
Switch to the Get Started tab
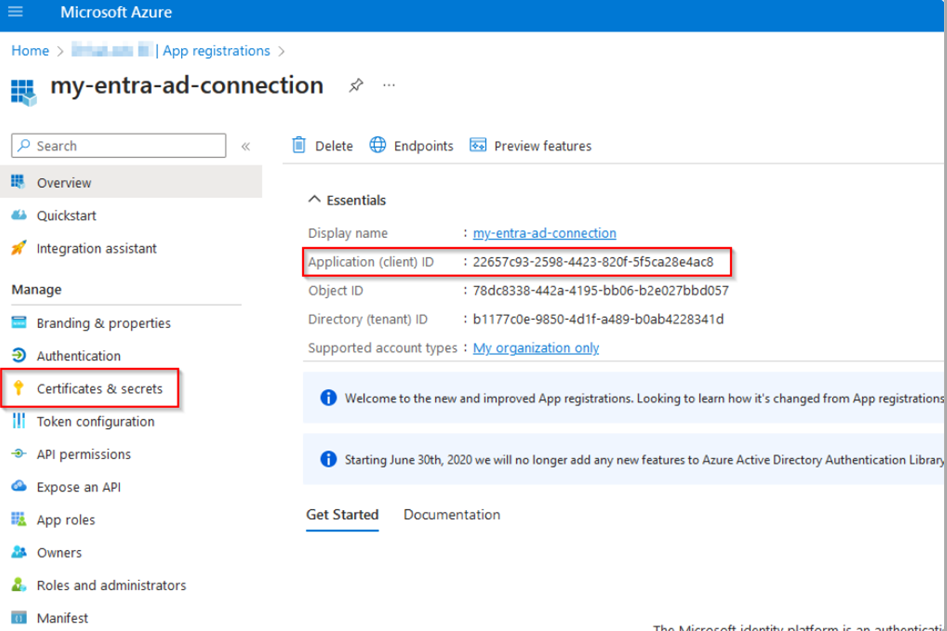pos(342,514)
